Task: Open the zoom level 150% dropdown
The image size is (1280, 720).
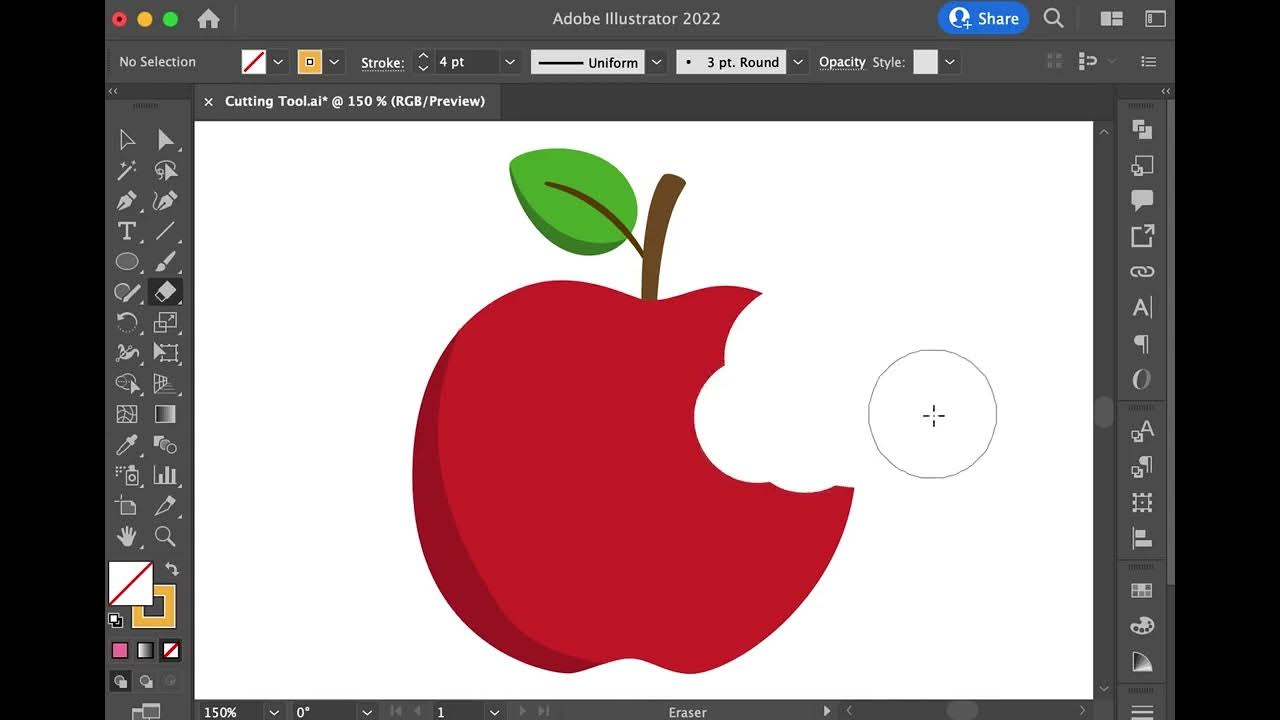Action: point(274,712)
